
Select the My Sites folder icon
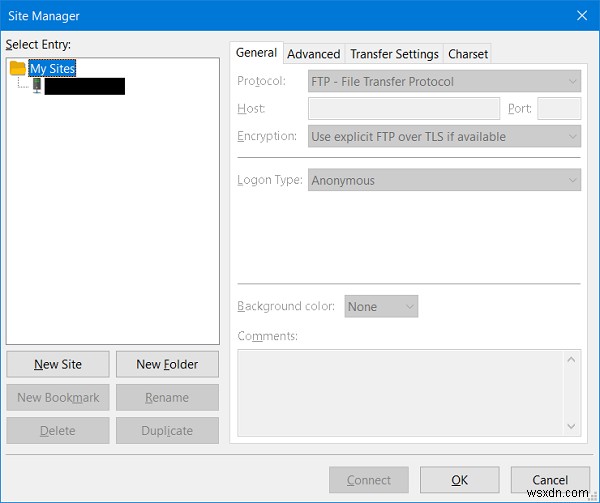point(18,68)
